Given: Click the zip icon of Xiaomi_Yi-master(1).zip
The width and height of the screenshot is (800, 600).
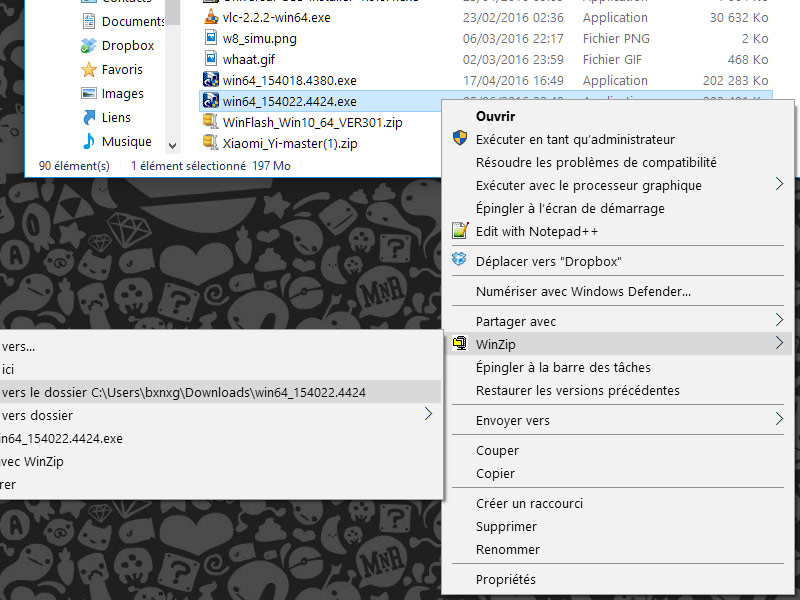Looking at the screenshot, I should point(211,142).
